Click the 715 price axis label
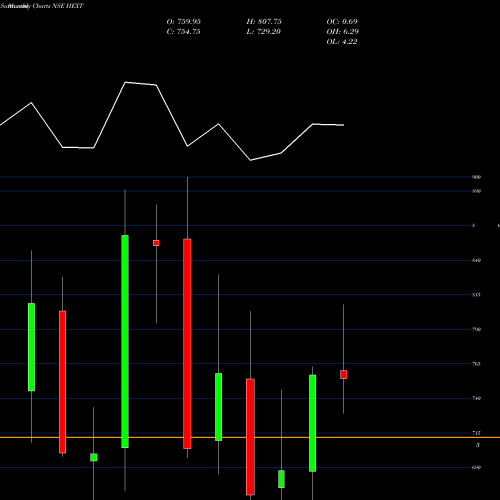 click(x=477, y=433)
